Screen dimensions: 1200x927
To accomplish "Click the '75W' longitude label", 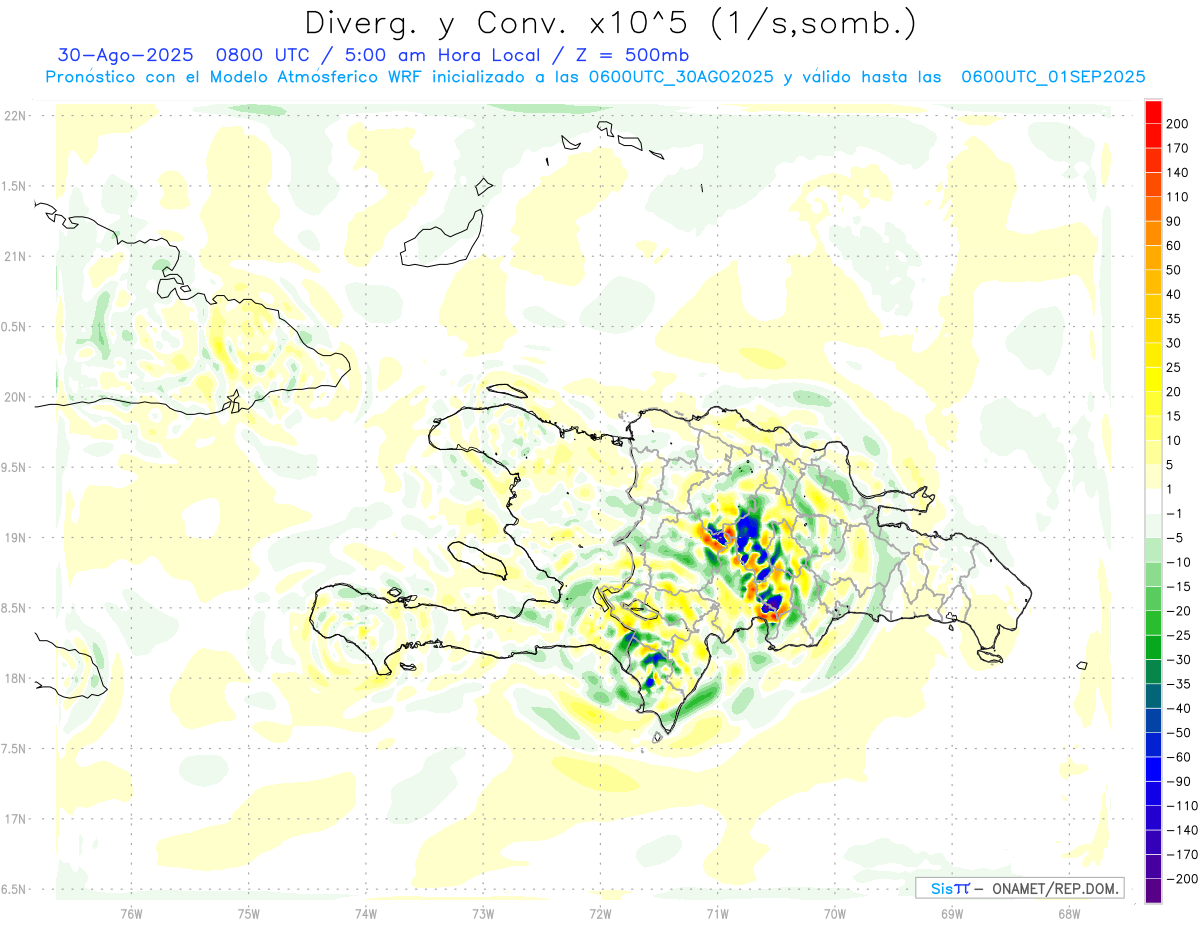I will (x=249, y=914).
